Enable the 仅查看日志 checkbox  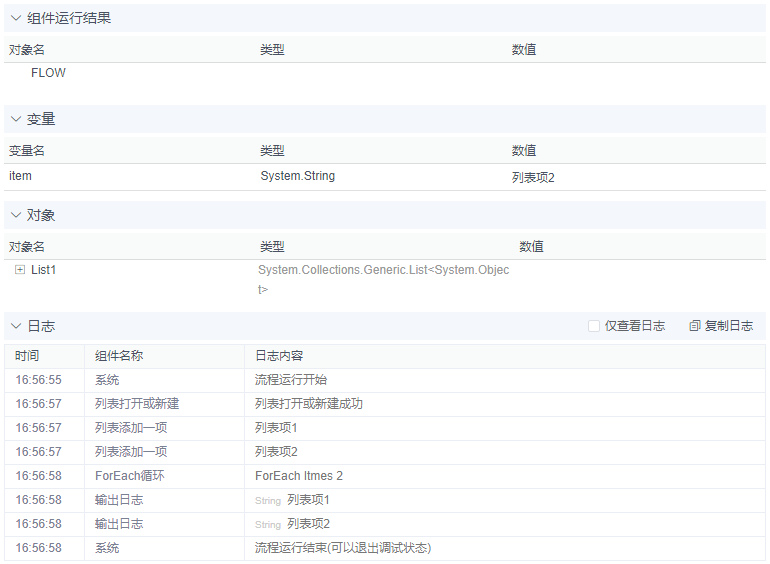[x=594, y=326]
